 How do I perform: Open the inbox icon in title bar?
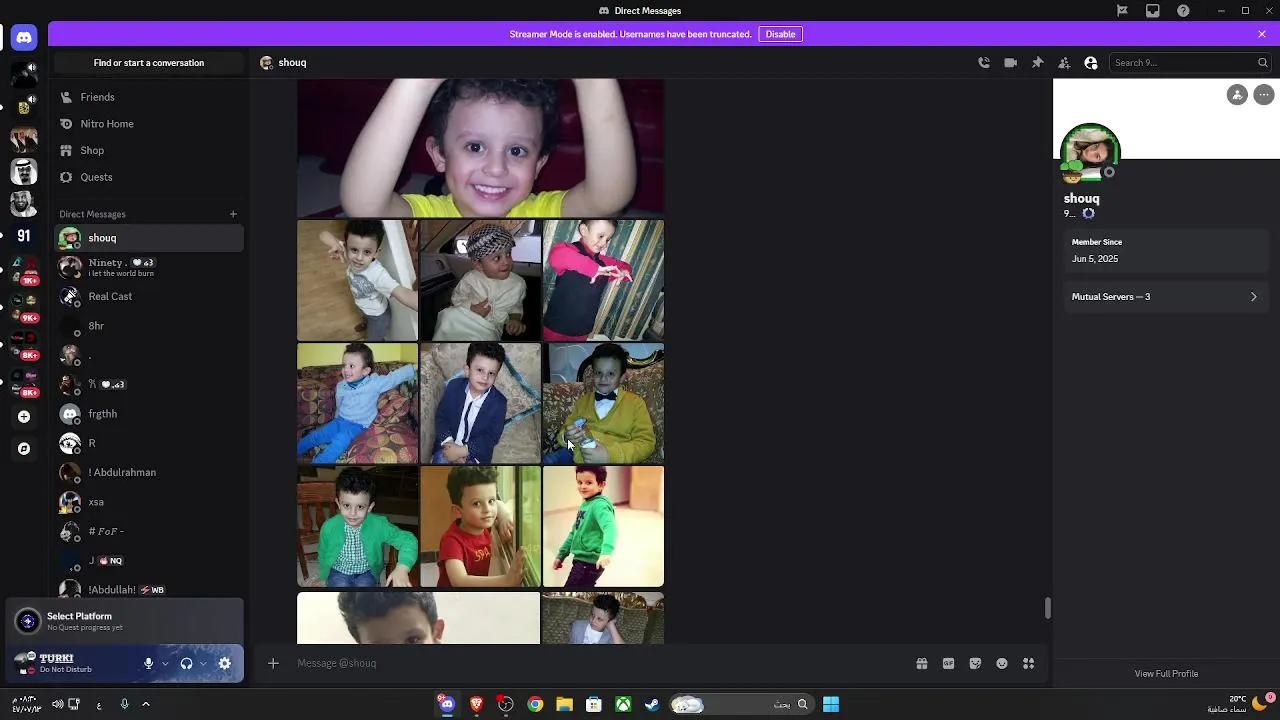click(x=1153, y=11)
